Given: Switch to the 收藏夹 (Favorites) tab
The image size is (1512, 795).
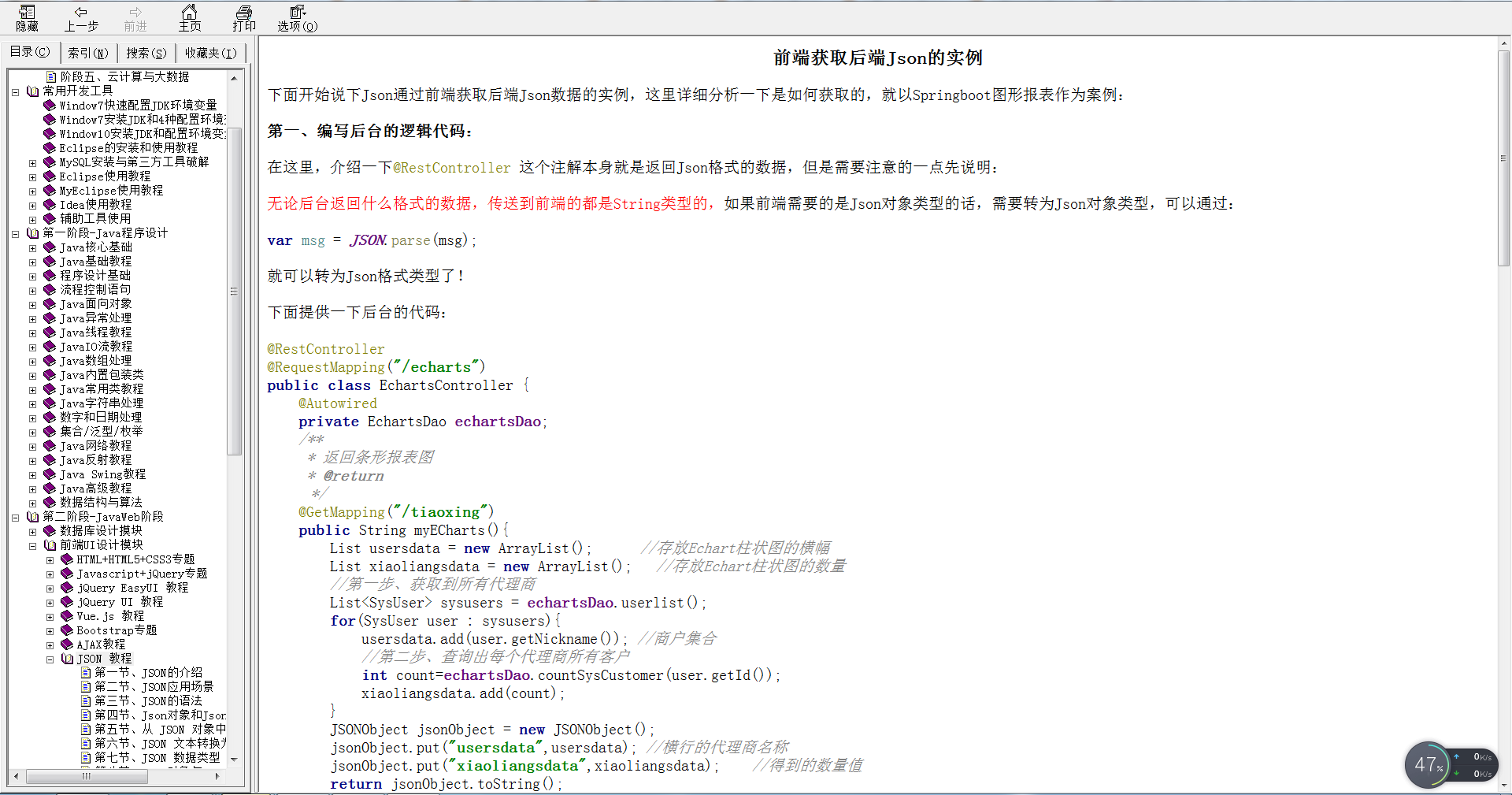Looking at the screenshot, I should (x=210, y=53).
